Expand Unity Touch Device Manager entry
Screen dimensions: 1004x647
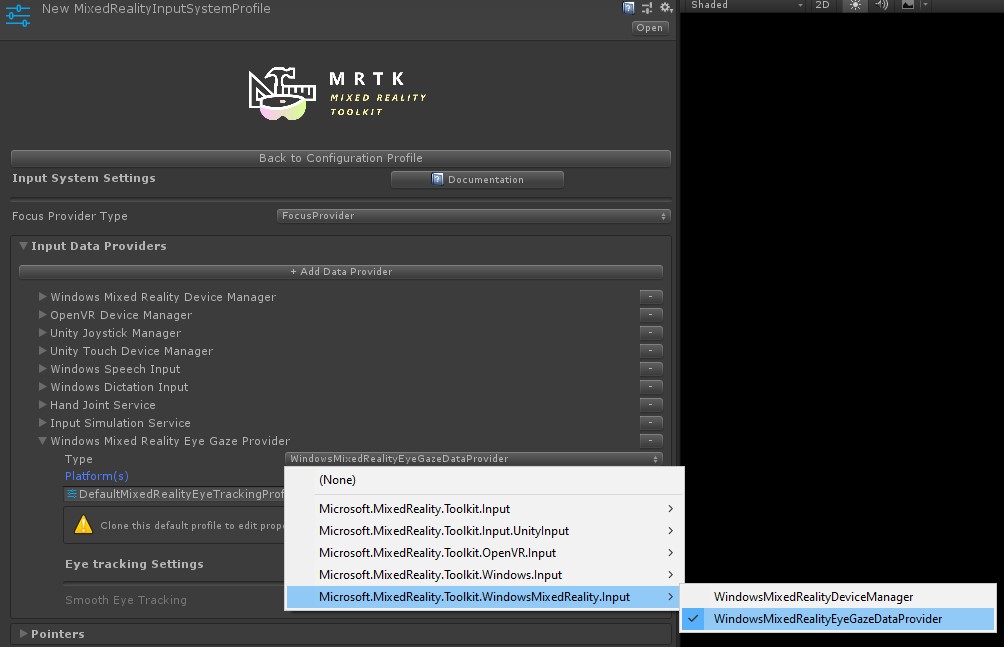coord(42,350)
